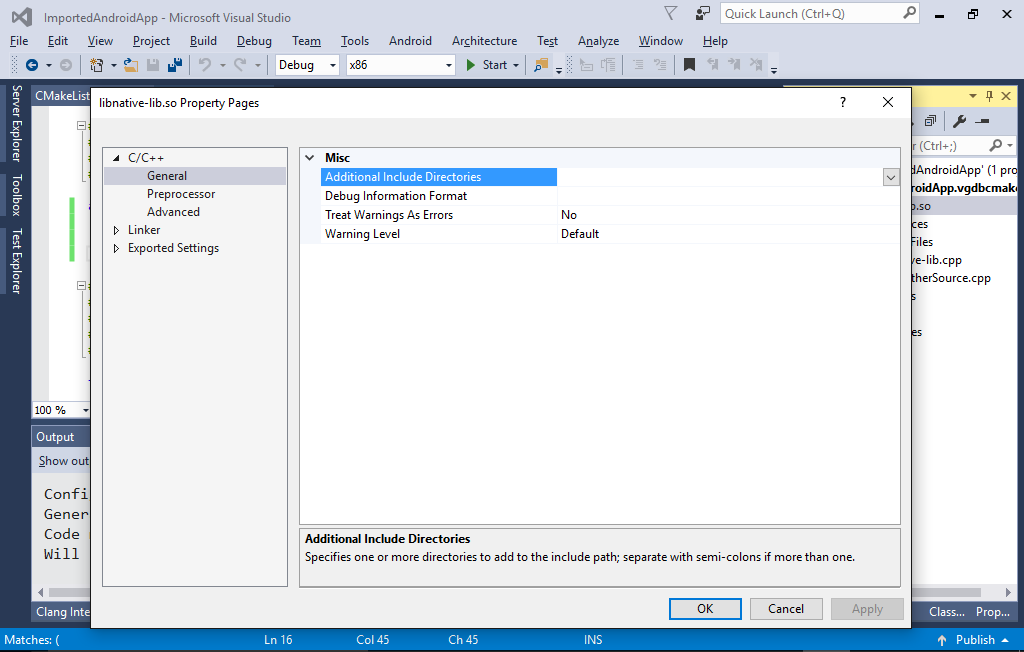Open Solution Explorer window options dropdown
The height and width of the screenshot is (652, 1024).
point(973,96)
